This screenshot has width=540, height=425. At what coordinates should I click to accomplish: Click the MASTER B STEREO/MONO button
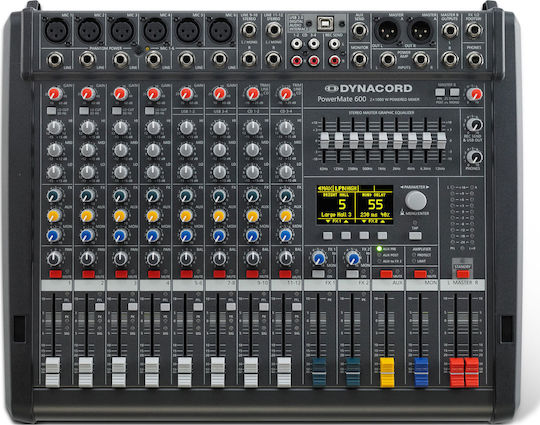455,92
